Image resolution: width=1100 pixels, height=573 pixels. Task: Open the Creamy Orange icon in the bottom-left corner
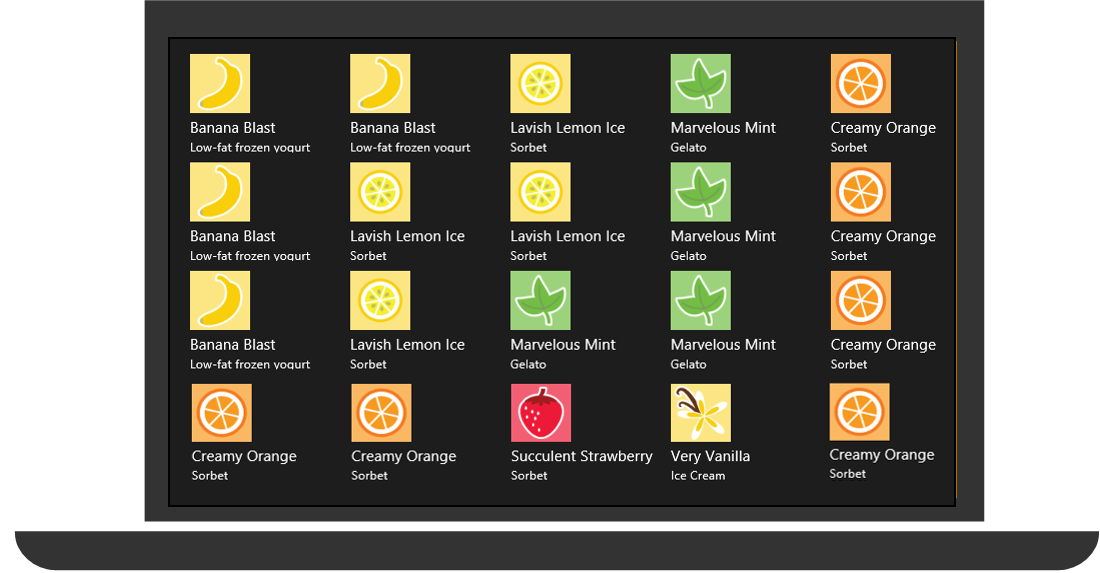(x=221, y=413)
